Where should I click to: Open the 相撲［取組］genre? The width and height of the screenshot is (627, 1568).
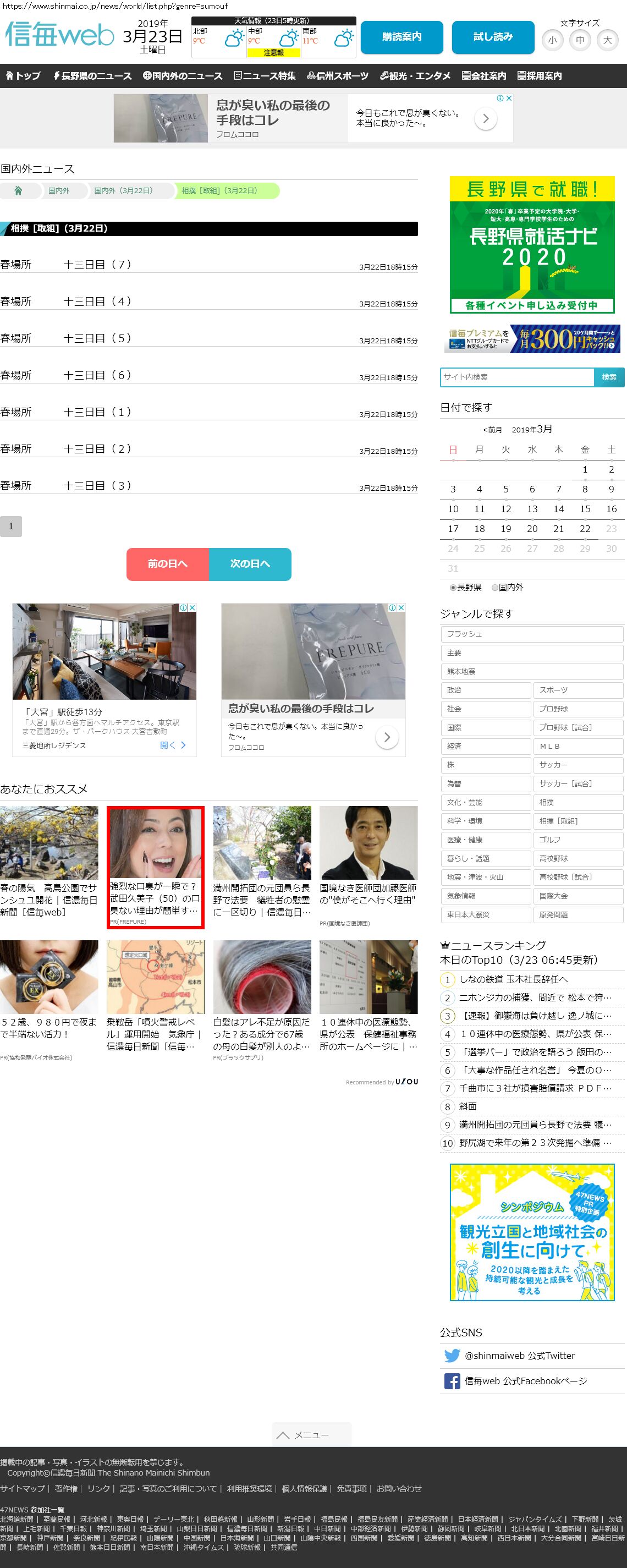[x=578, y=821]
